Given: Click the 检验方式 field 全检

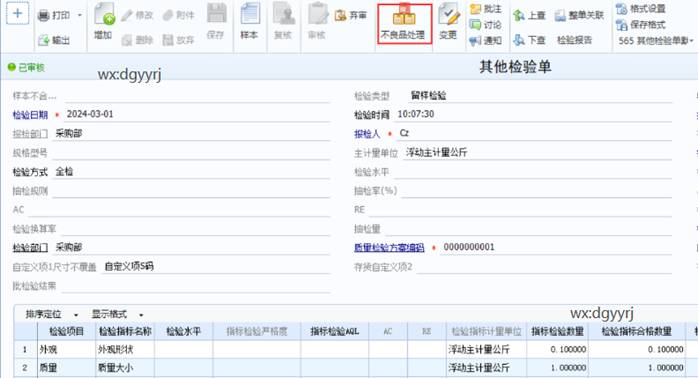Looking at the screenshot, I should pos(191,172).
